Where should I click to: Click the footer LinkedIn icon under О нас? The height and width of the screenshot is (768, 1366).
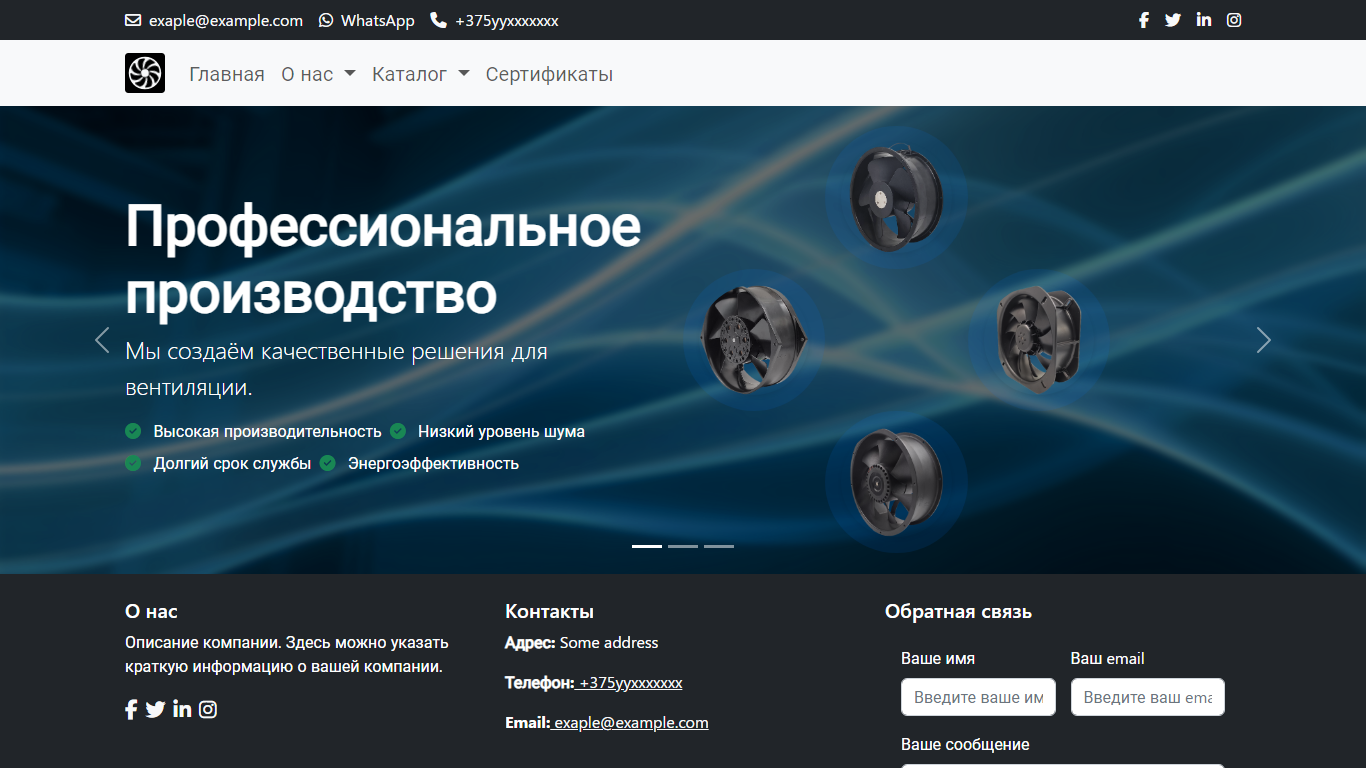[182, 709]
